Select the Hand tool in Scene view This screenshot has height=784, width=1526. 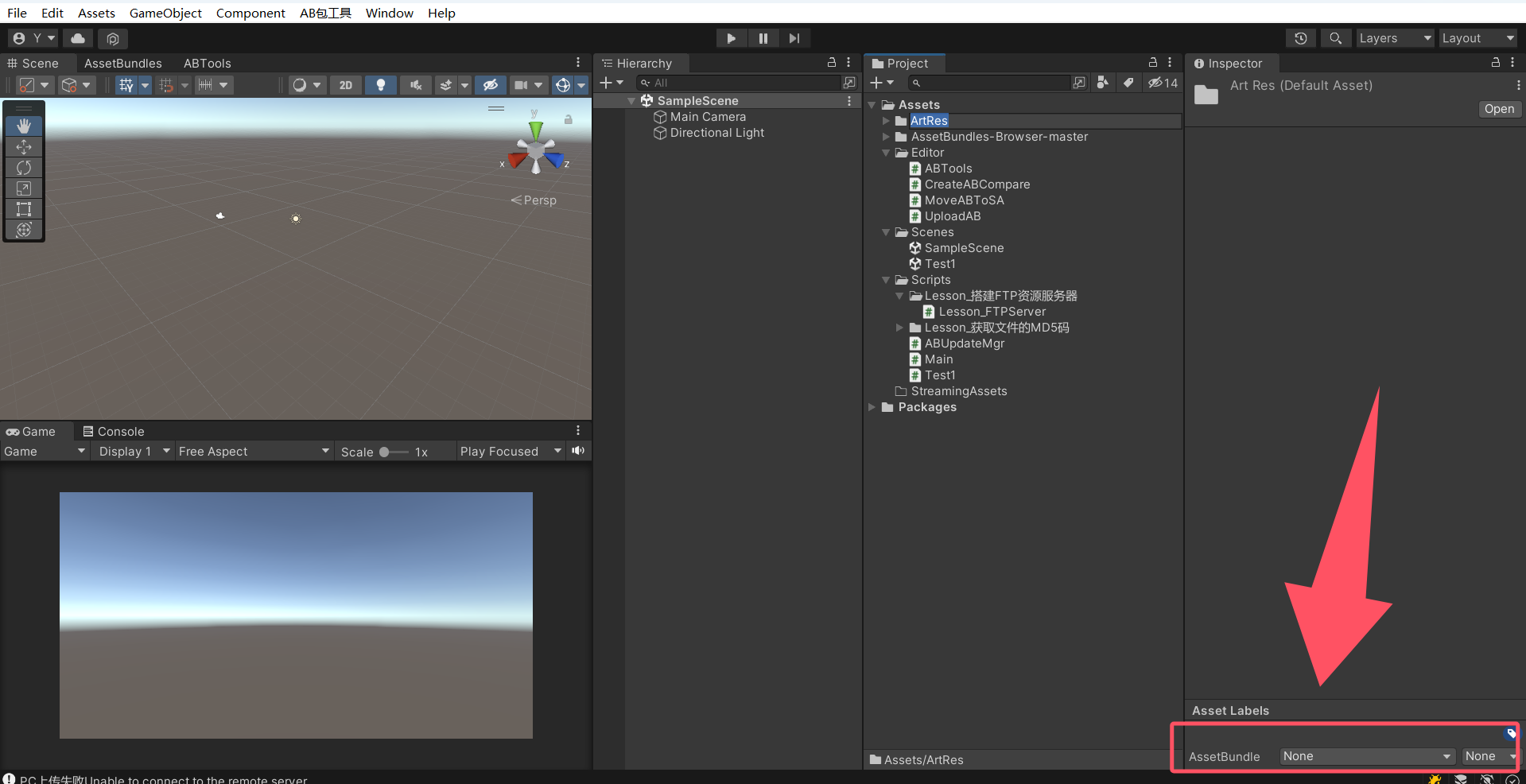pos(24,126)
